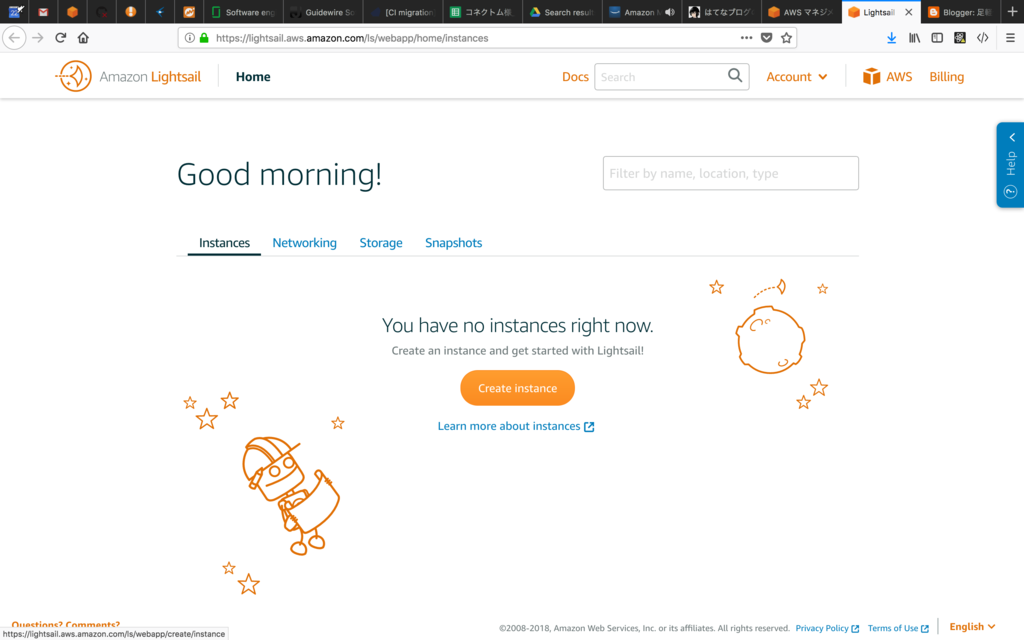The image size is (1024, 640).
Task: Open a new browser tab with plus
Action: 1012,12
